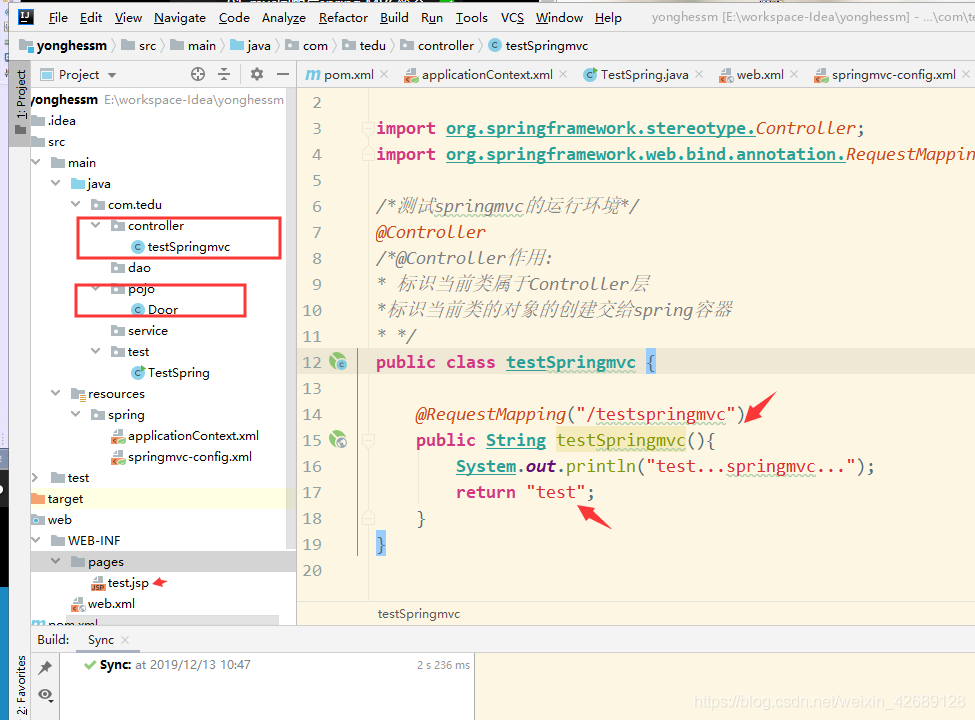This screenshot has height=720, width=975.
Task: Open the VCS menu
Action: click(x=512, y=17)
